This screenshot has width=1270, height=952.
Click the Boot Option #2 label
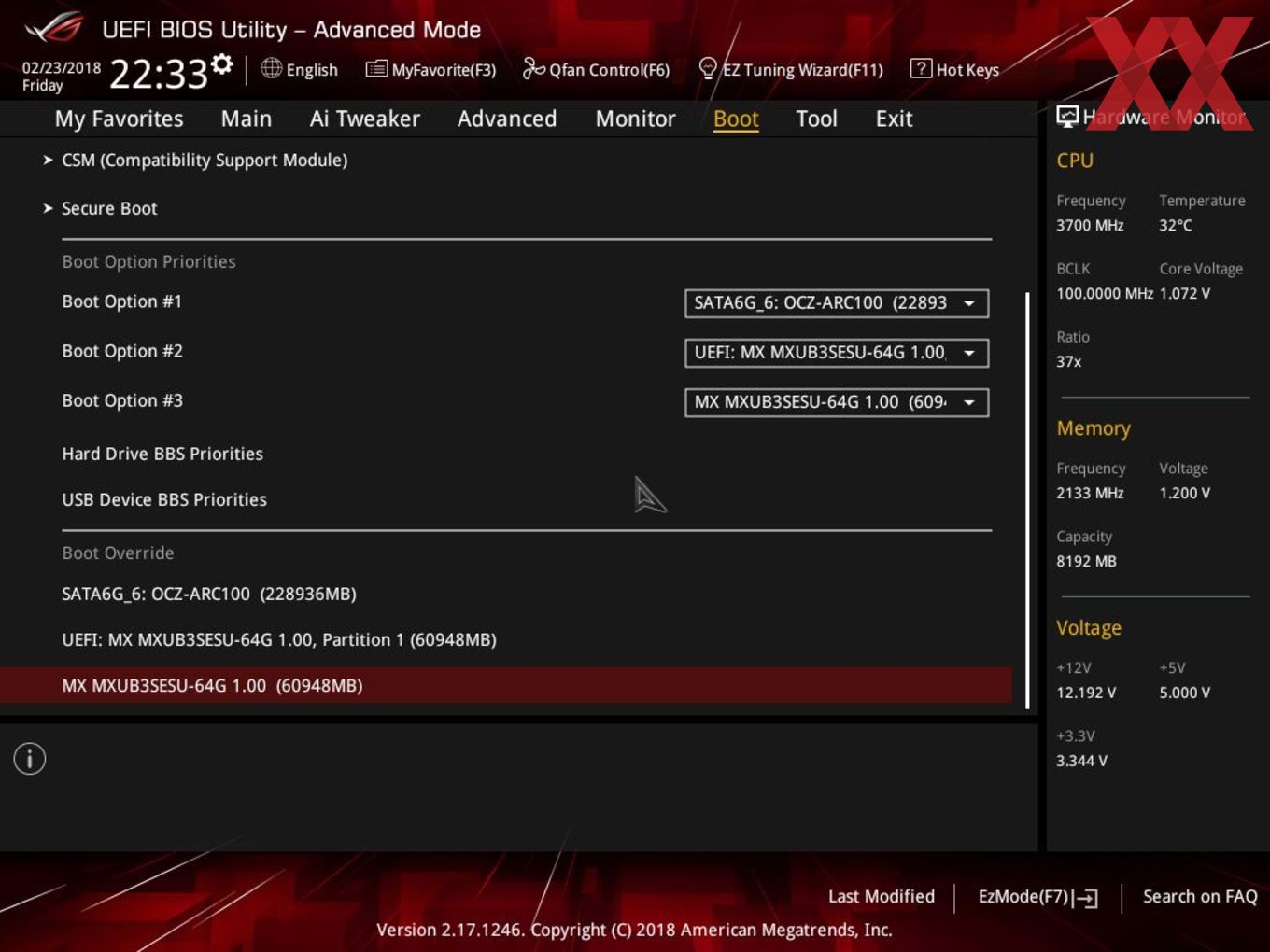click(122, 351)
